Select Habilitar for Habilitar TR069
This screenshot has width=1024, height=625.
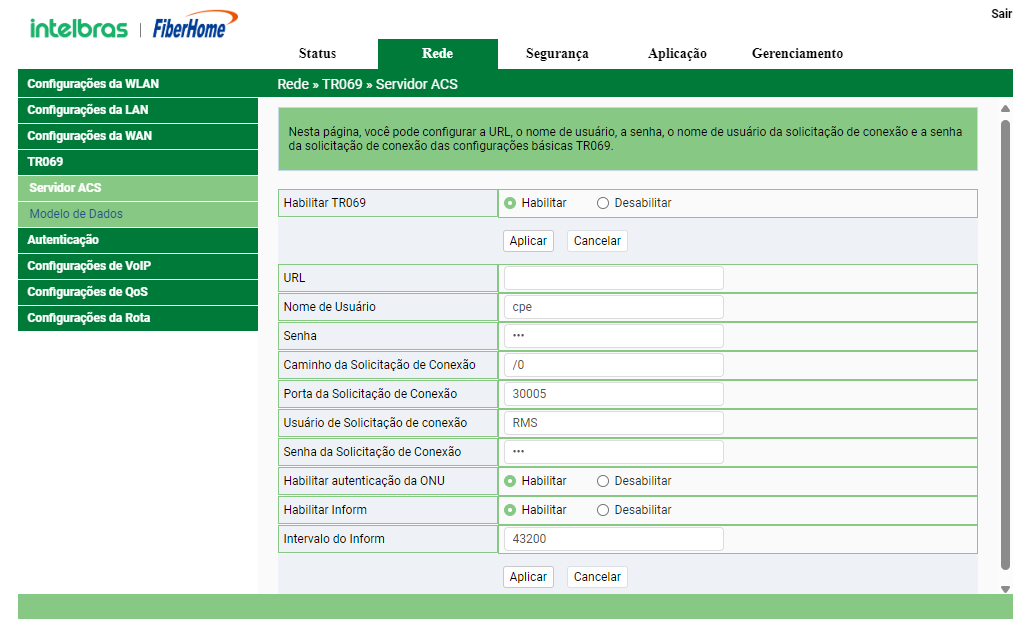pyautogui.click(x=510, y=203)
